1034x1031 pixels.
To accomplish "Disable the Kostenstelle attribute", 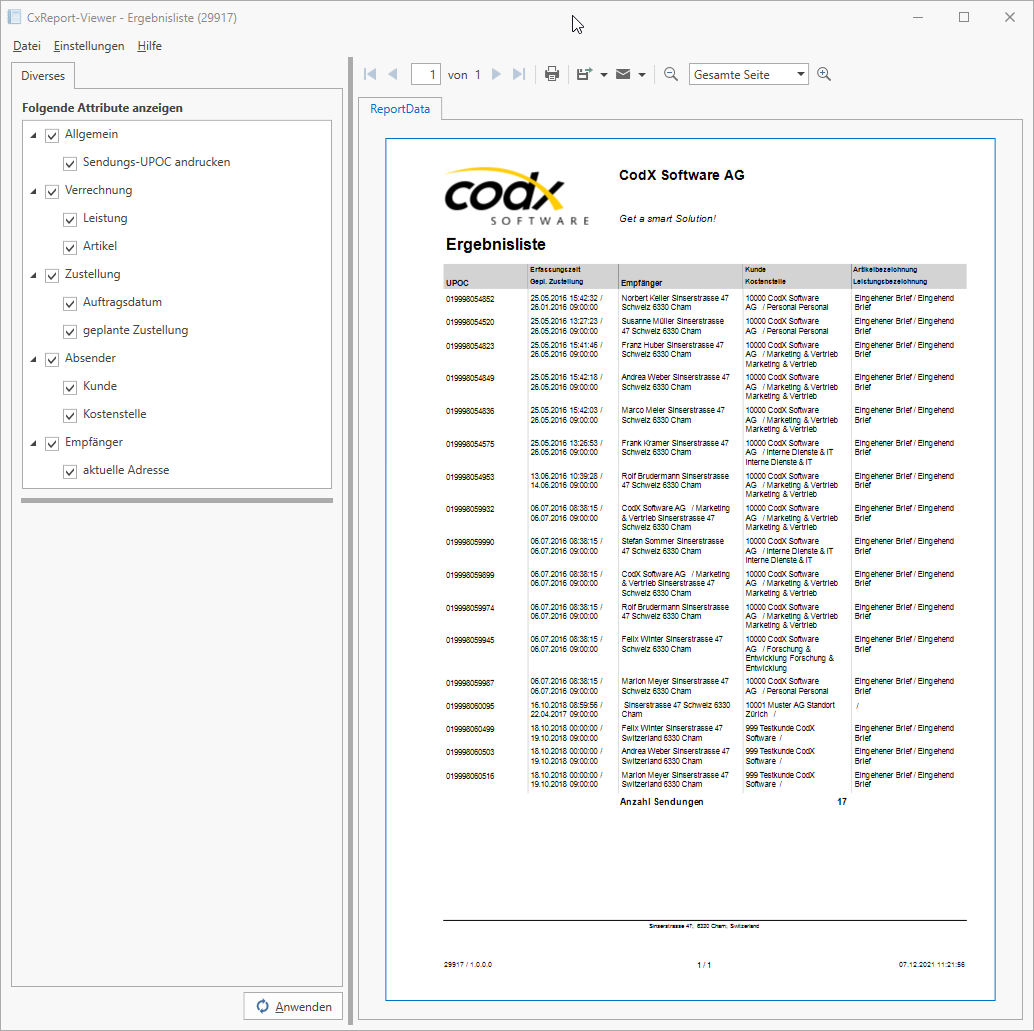I will pos(70,414).
